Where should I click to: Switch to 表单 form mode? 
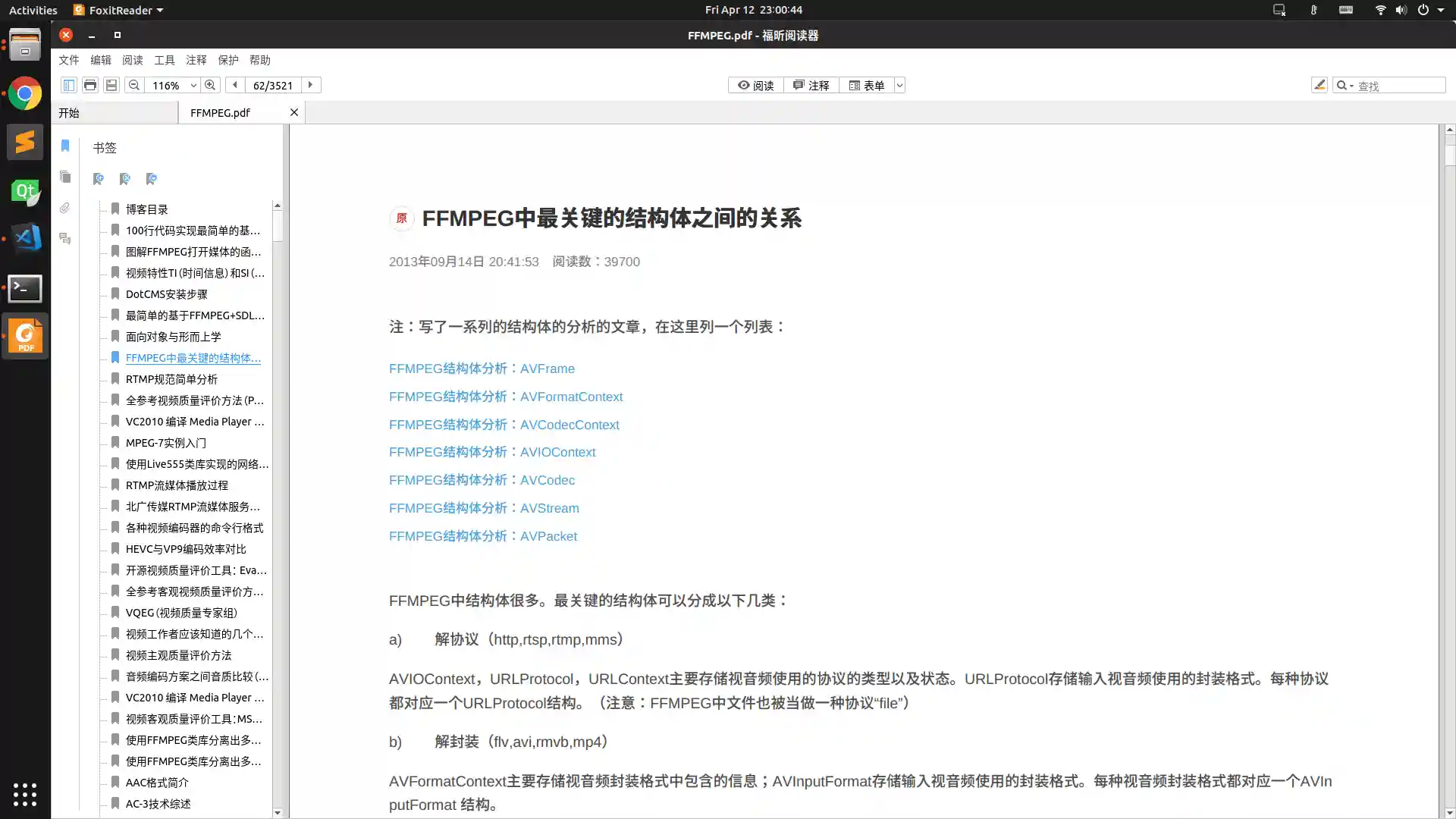pyautogui.click(x=867, y=86)
